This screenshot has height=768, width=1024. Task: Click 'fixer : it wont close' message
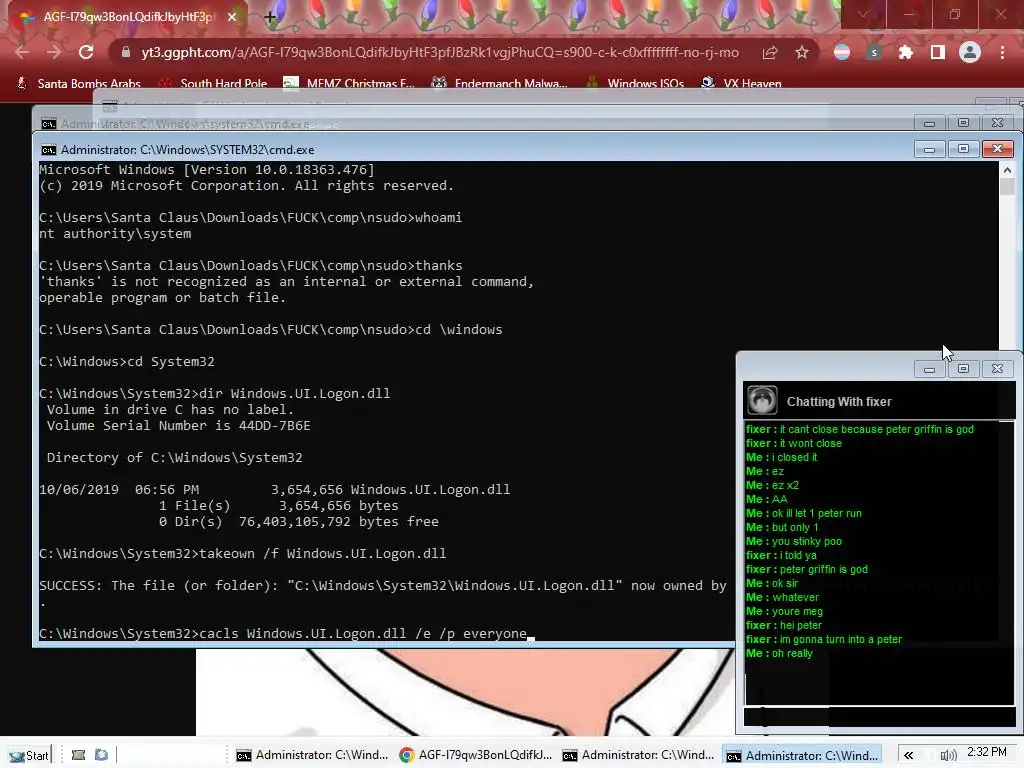pos(793,443)
